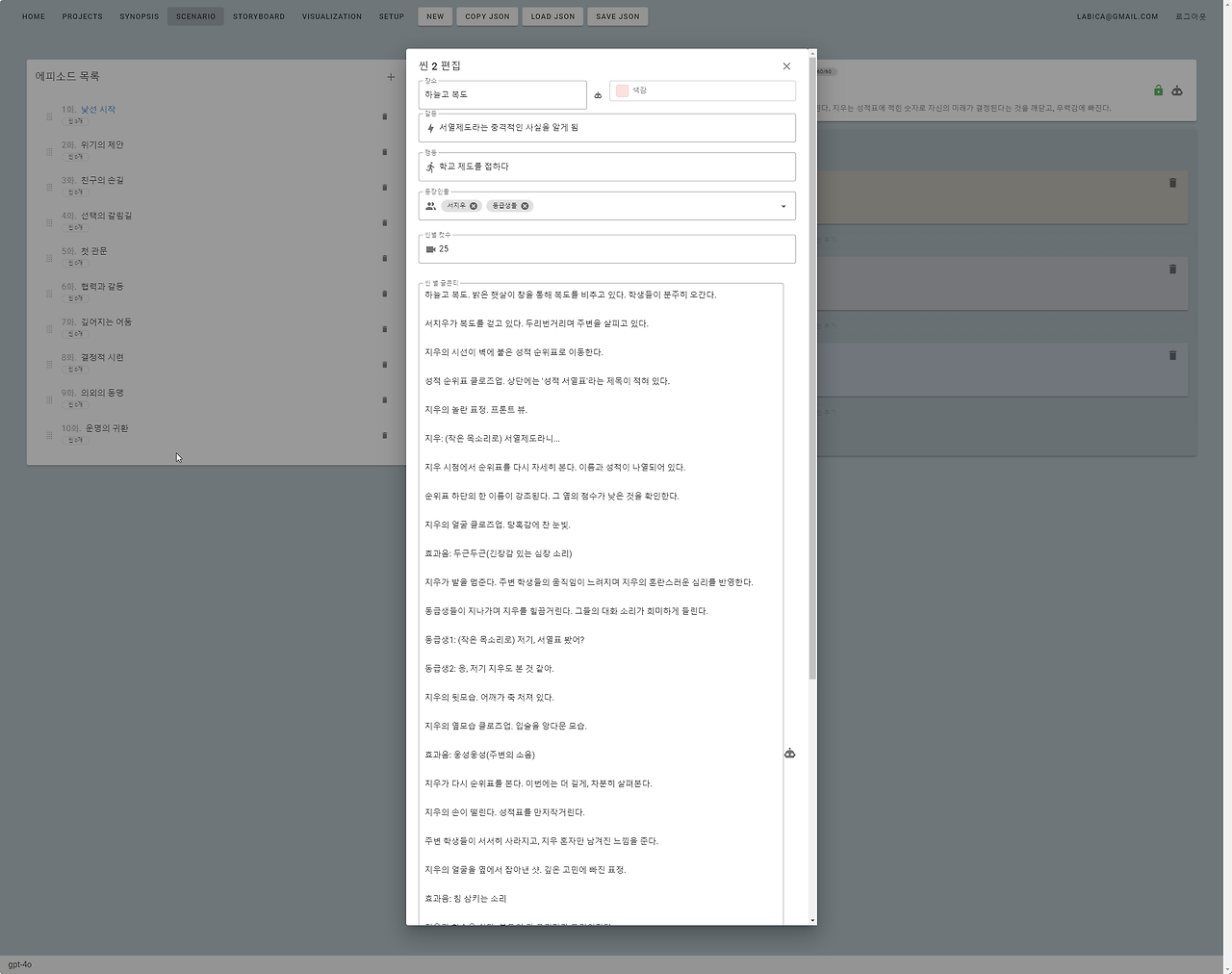The height and width of the screenshot is (974, 1232).
Task: Switch to the VISUALIZATION tab
Action: (332, 16)
